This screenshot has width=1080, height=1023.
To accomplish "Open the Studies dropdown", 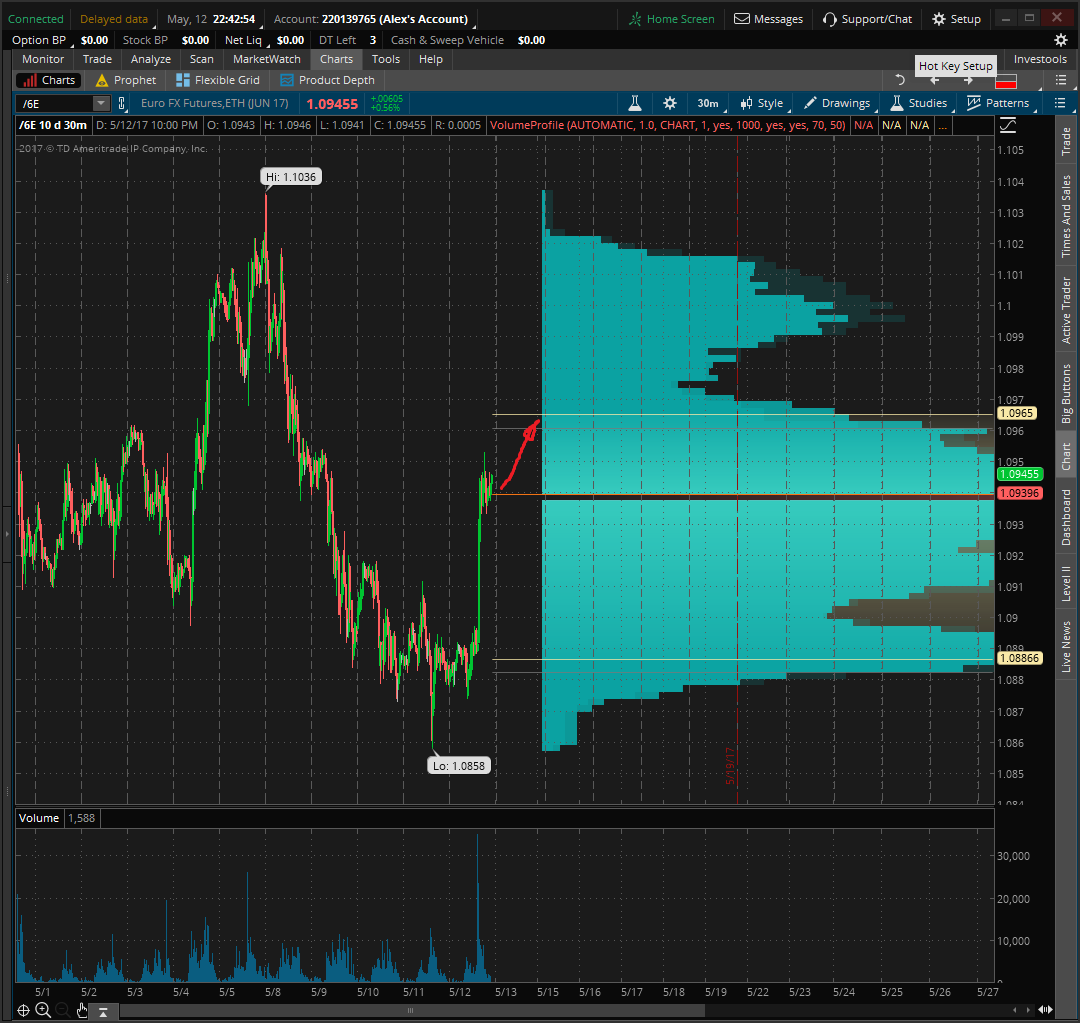I will coord(921,103).
